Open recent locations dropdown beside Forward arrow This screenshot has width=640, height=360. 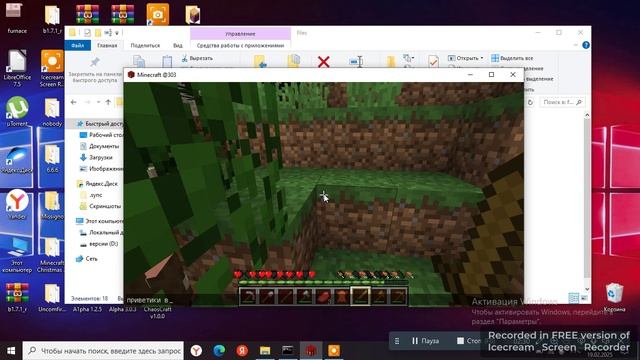point(98,102)
